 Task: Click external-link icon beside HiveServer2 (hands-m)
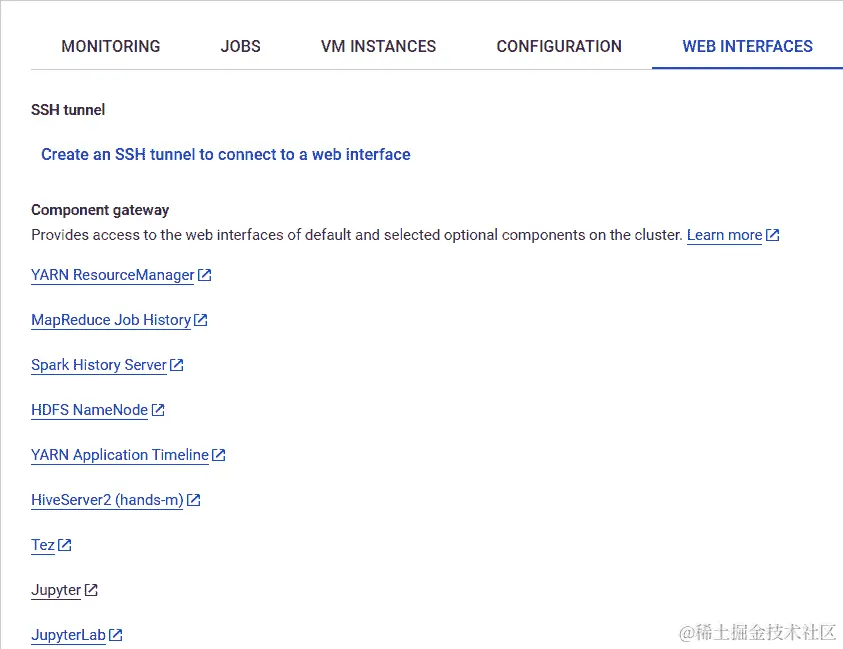tap(194, 500)
